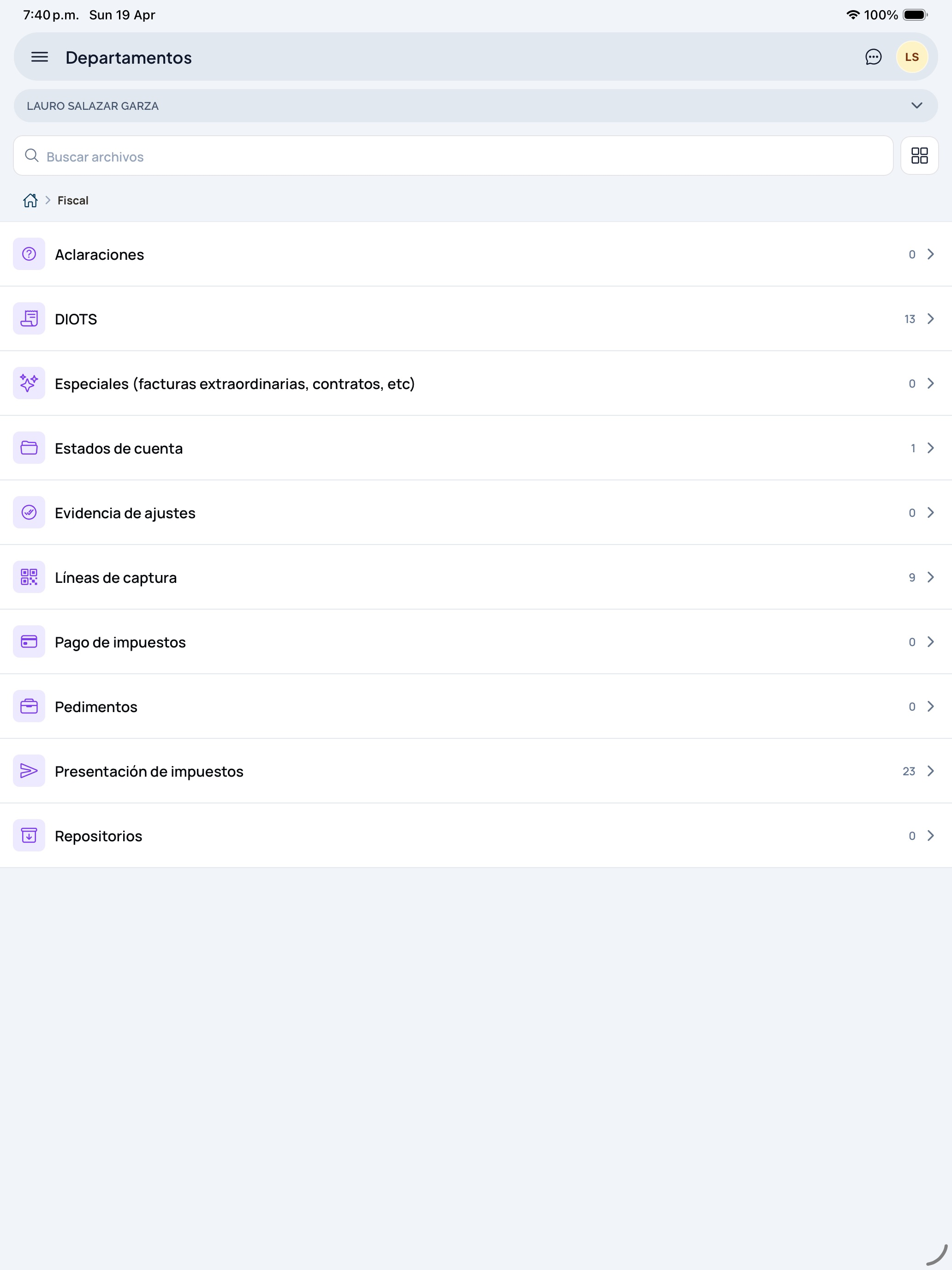Open the DIOTS folder

[476, 318]
